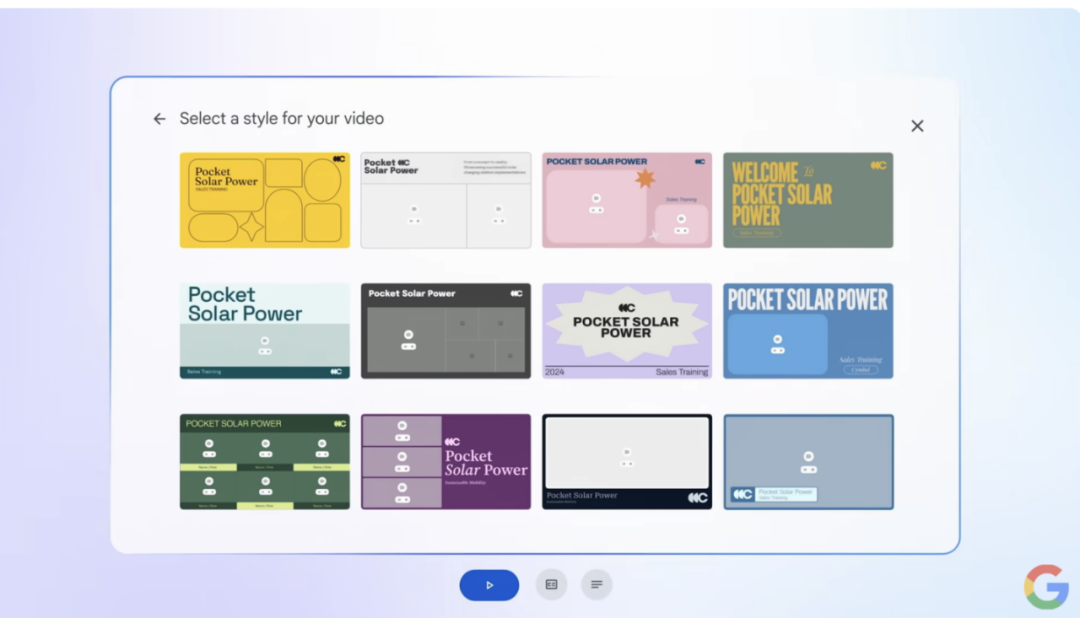Viewport: 1080px width, 618px height.
Task: Select the black framed white screen style
Action: coord(627,462)
